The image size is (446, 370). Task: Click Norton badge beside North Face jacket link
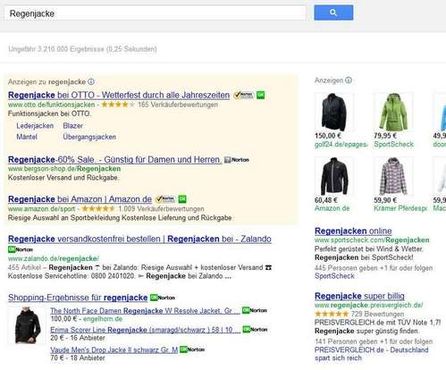[255, 310]
